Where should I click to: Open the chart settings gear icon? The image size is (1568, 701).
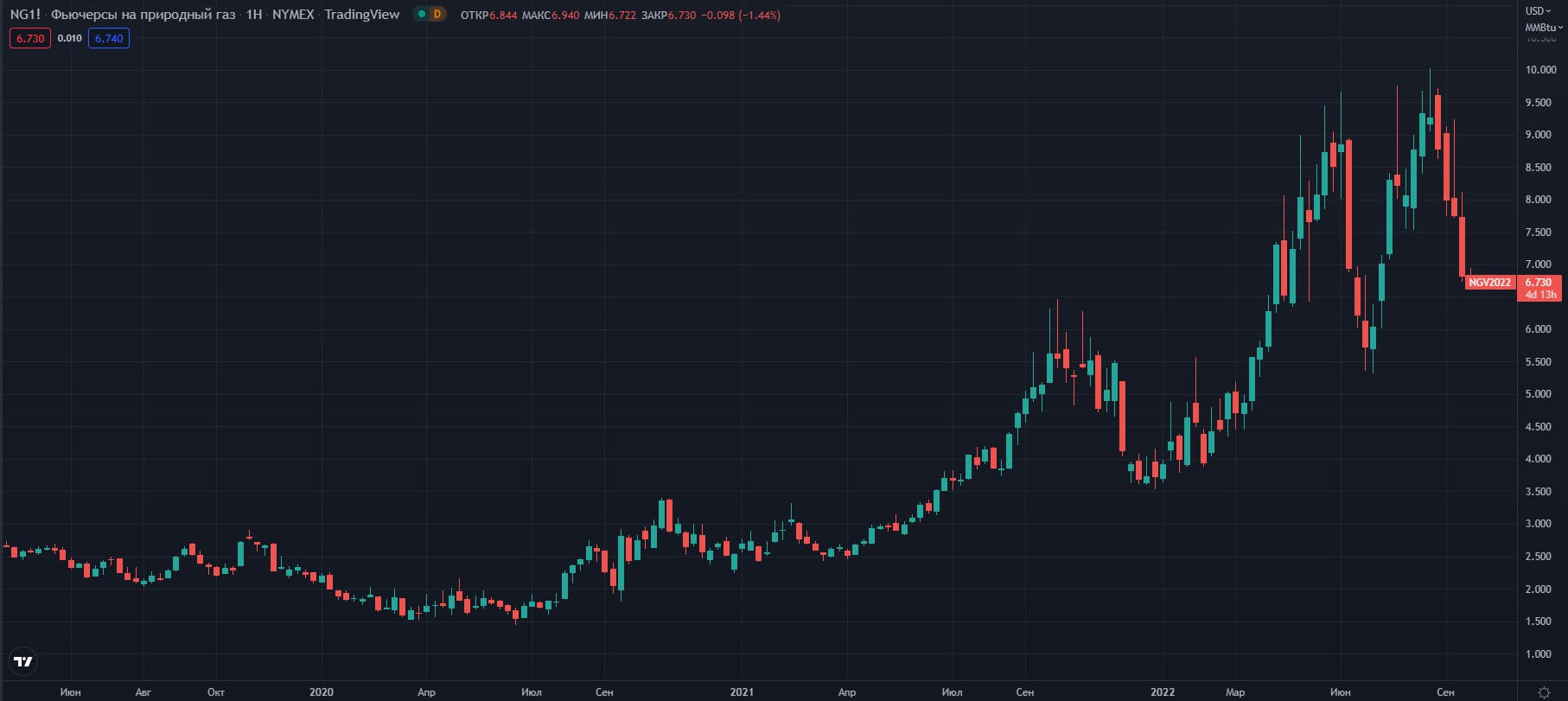click(1544, 692)
